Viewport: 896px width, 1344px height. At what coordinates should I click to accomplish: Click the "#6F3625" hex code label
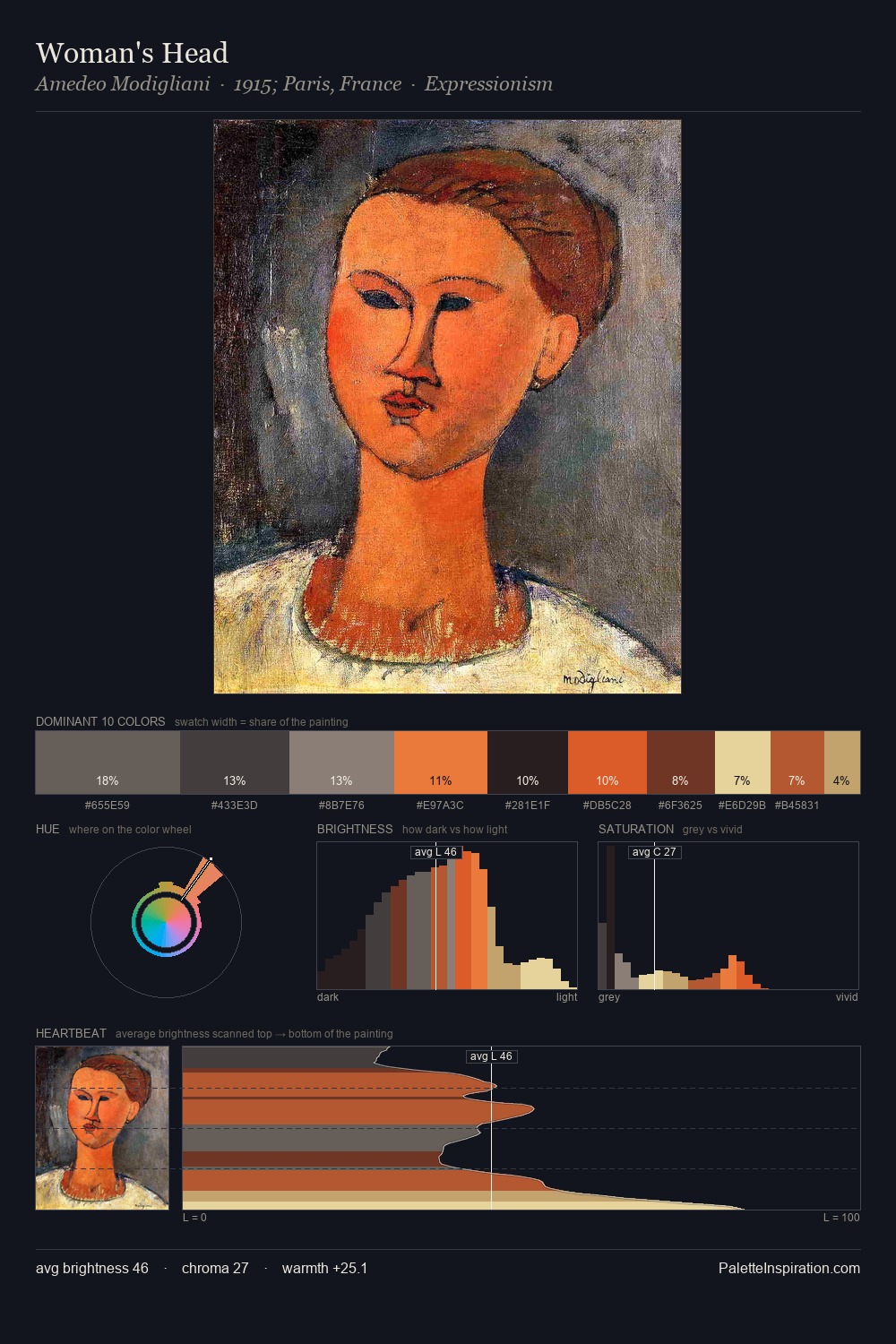(681, 806)
